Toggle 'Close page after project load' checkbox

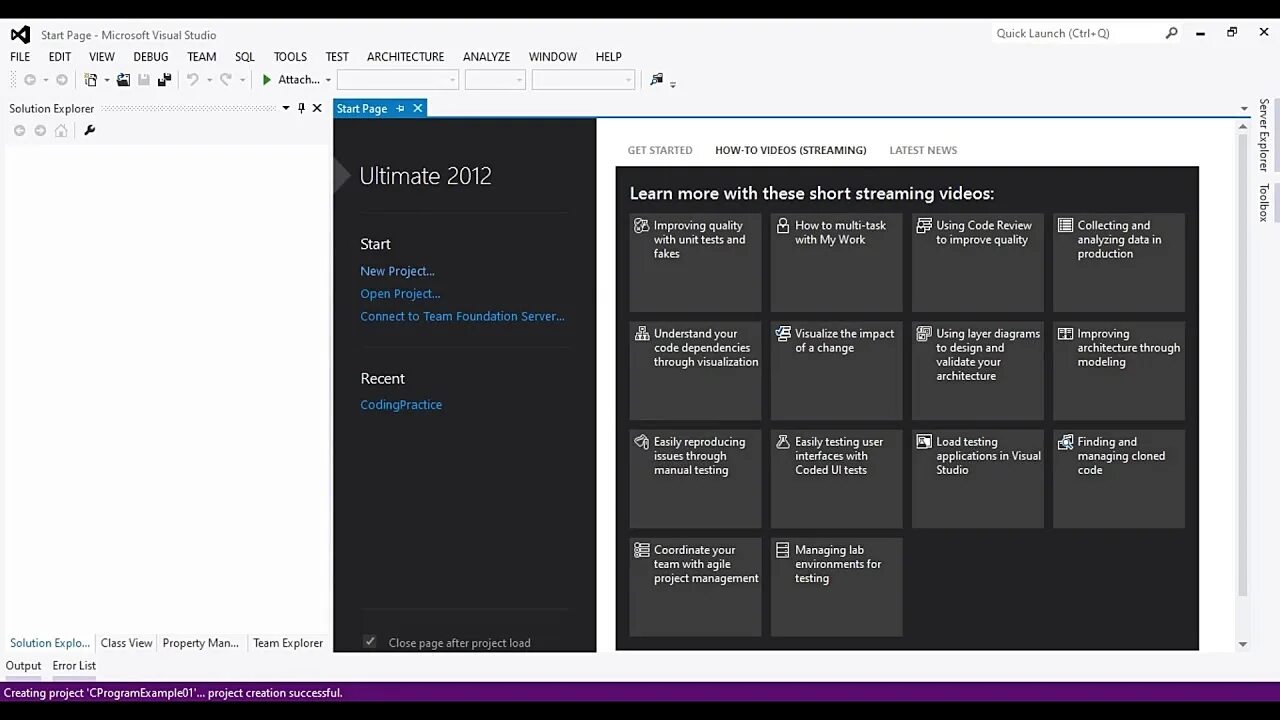[x=370, y=642]
